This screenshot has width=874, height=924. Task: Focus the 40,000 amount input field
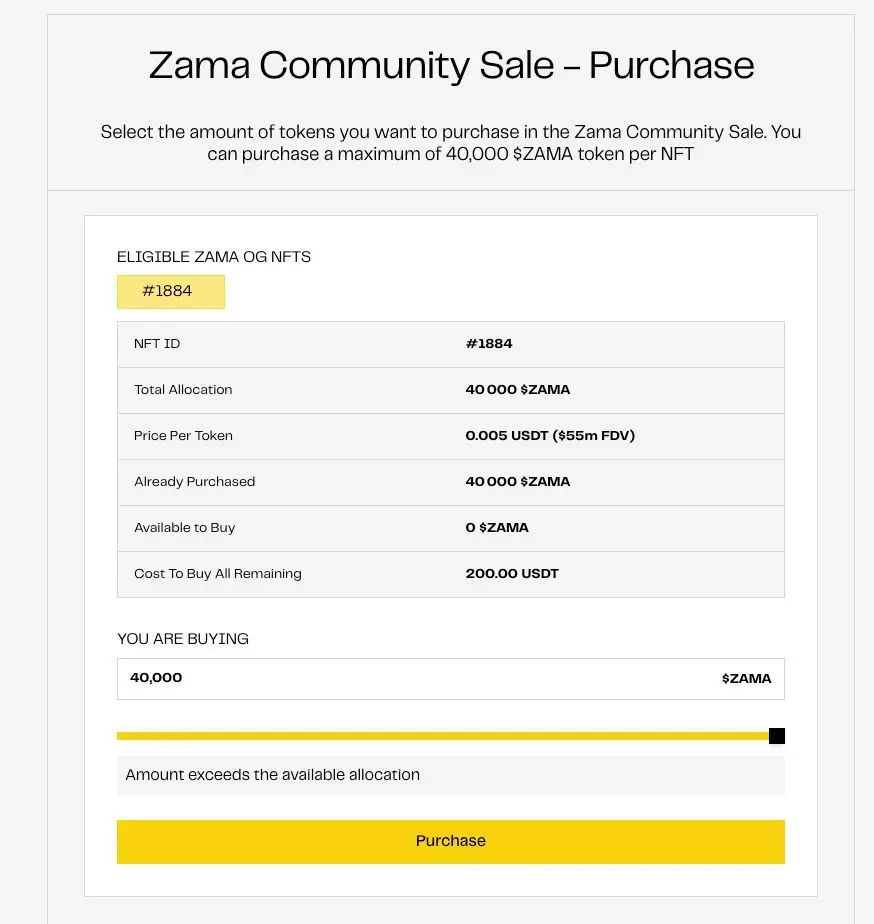pyautogui.click(x=400, y=678)
